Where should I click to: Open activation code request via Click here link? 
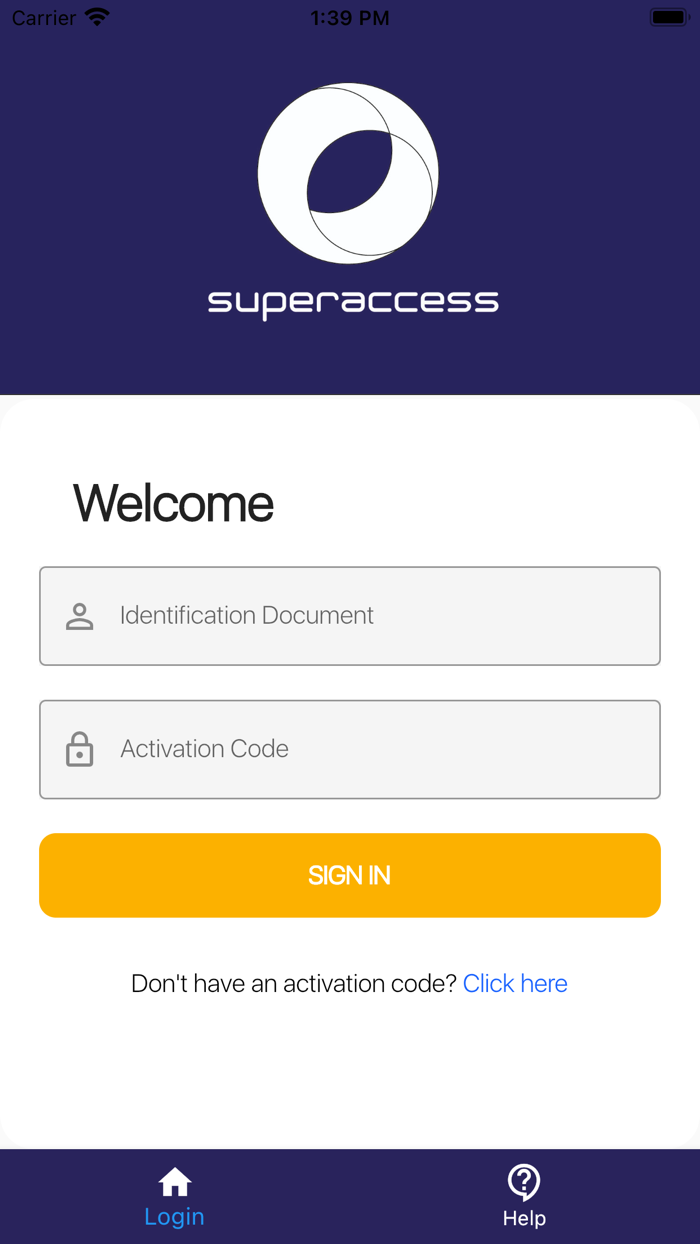pos(515,983)
